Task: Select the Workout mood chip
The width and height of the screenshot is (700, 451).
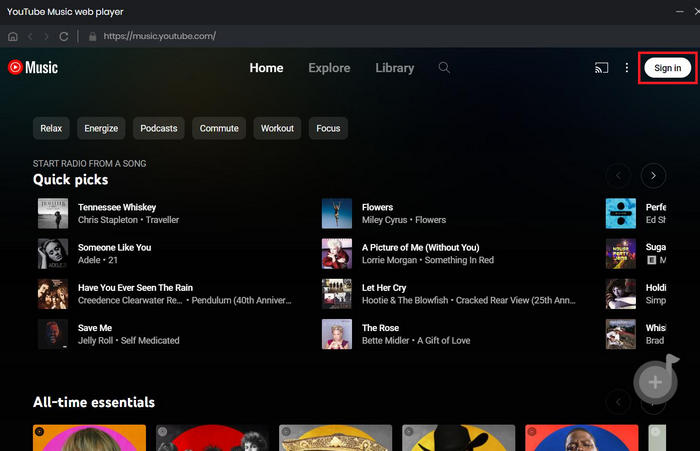Action: [x=278, y=128]
